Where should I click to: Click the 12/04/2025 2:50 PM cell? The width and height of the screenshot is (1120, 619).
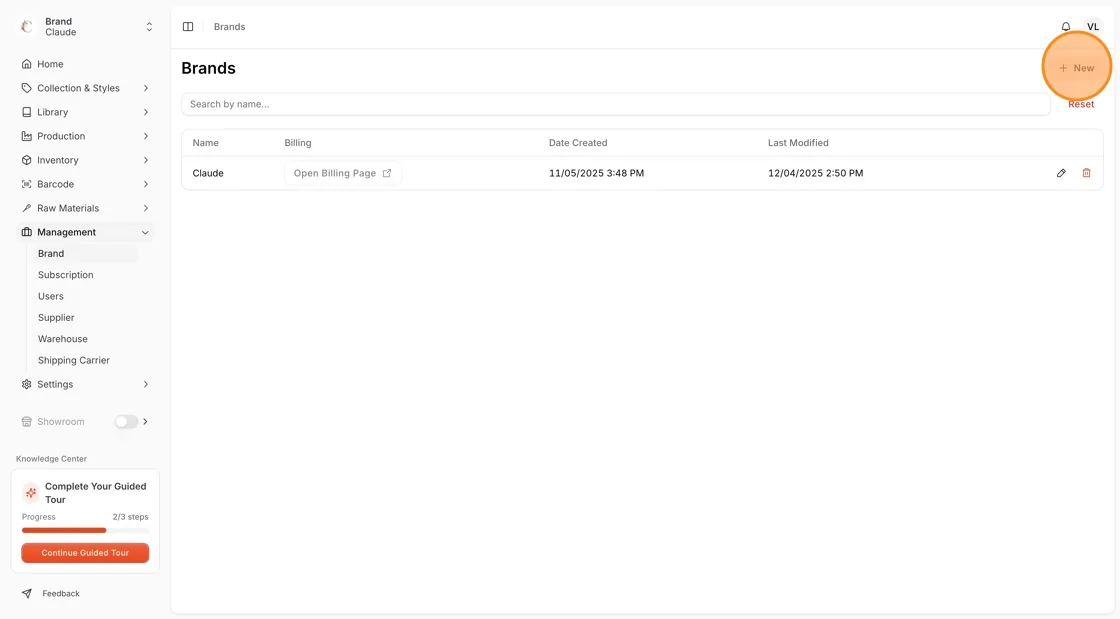pos(816,173)
